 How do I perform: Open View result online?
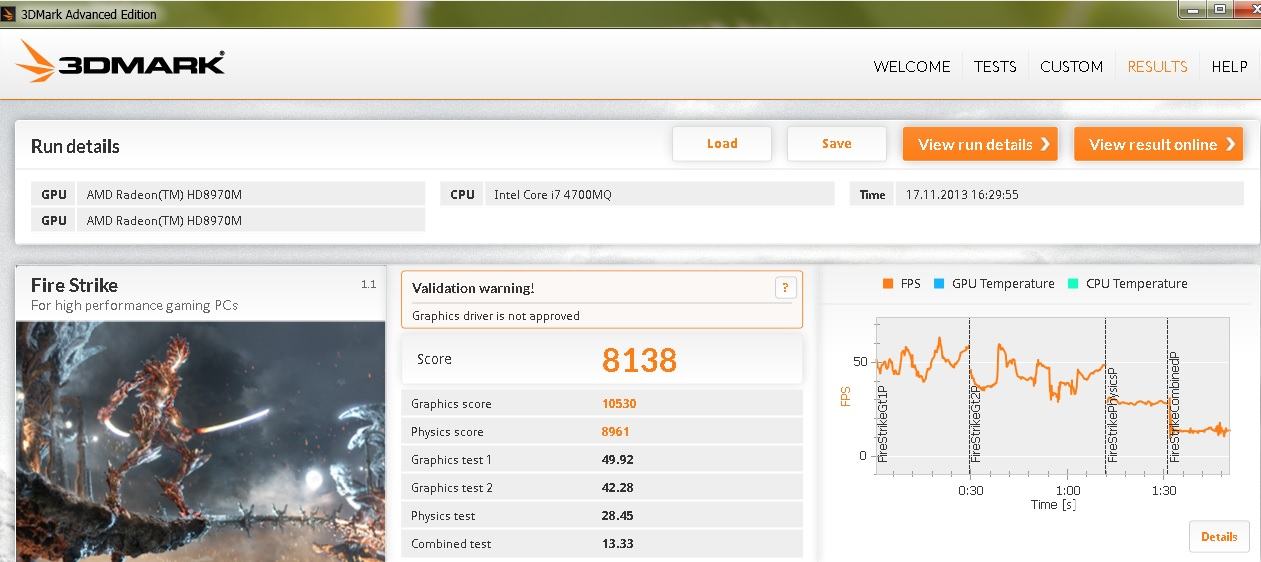click(x=1158, y=144)
